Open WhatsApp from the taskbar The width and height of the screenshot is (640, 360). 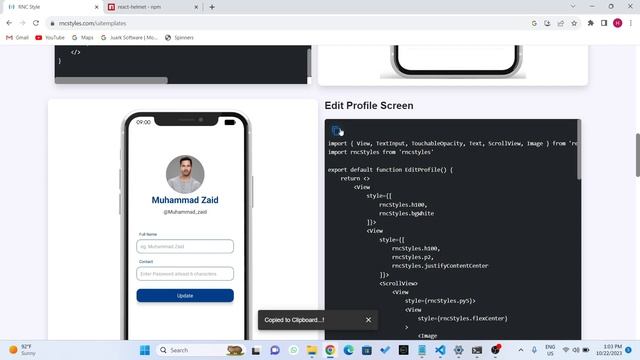293,350
